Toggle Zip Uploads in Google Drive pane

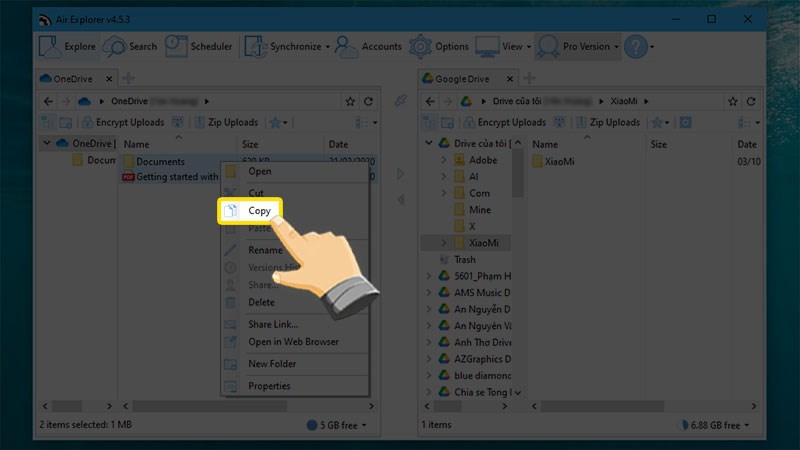tap(608, 122)
